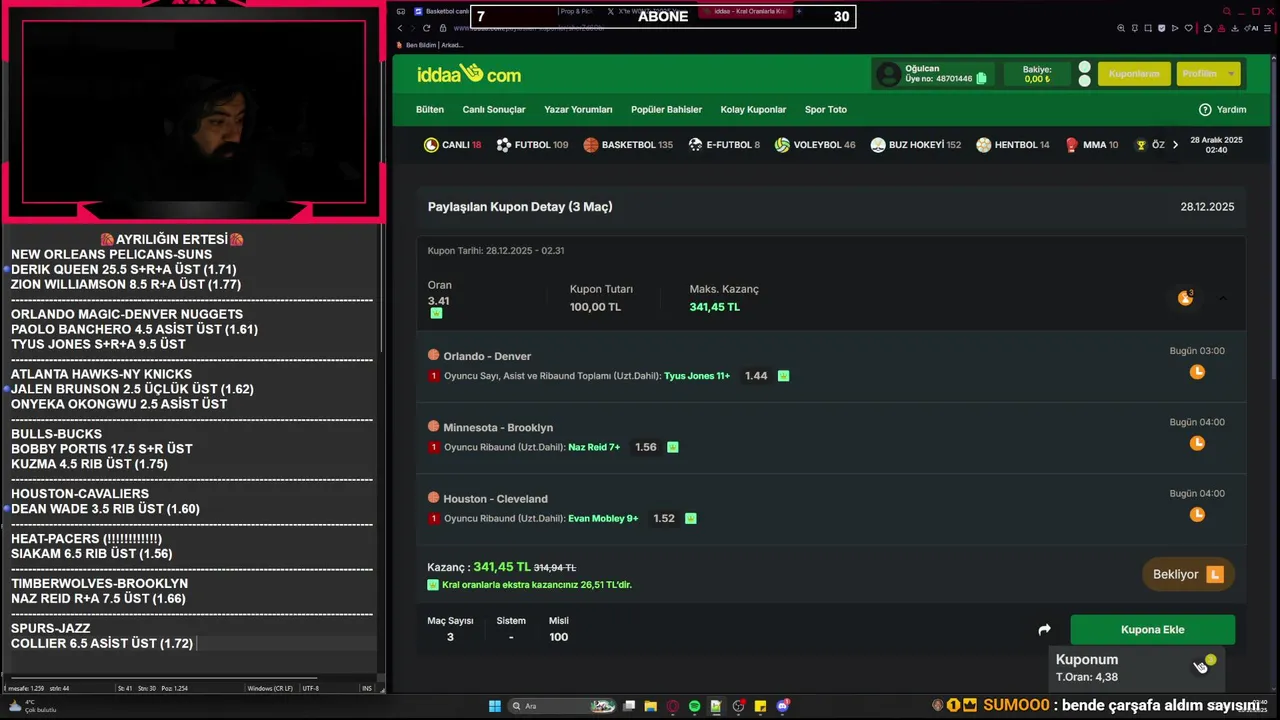Open Spotify from the taskbar
Viewport: 1280px width, 720px height.
[694, 706]
